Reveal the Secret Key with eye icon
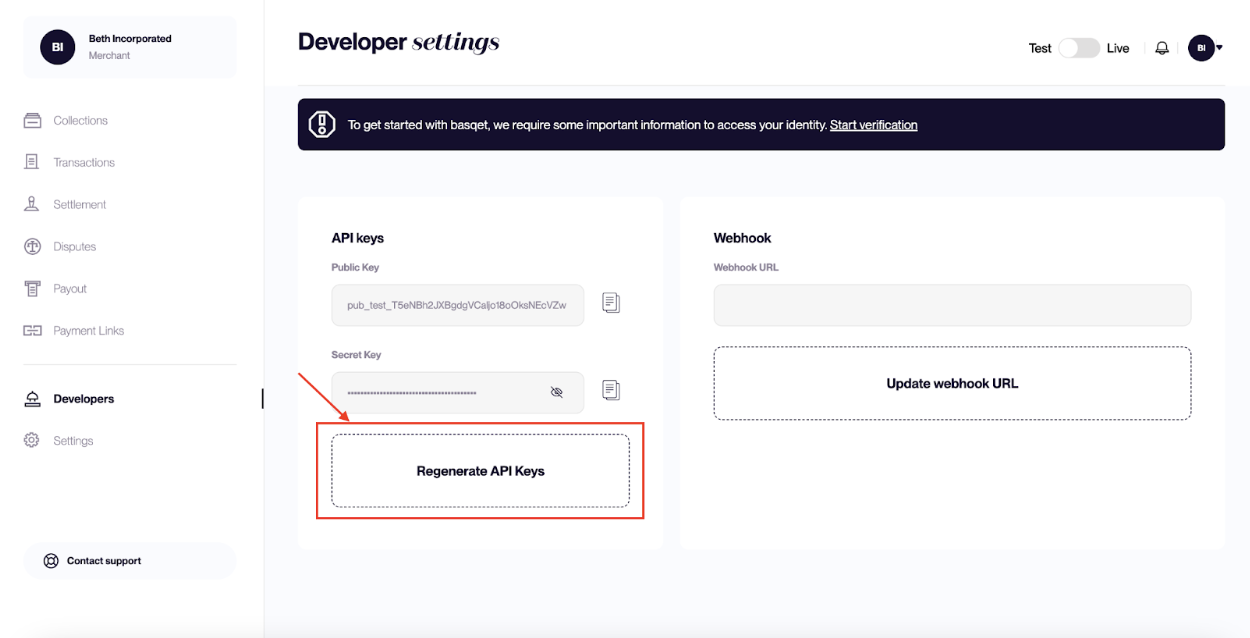 pyautogui.click(x=557, y=392)
